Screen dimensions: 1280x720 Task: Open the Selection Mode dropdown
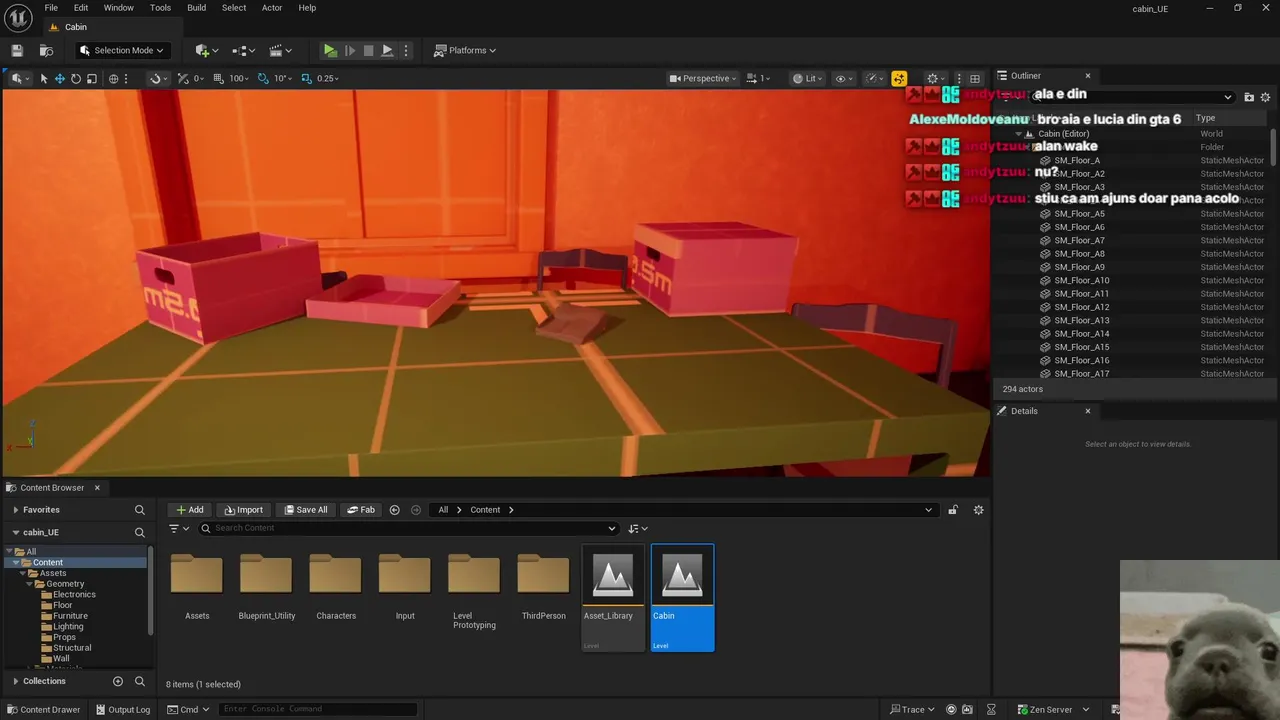pos(121,50)
